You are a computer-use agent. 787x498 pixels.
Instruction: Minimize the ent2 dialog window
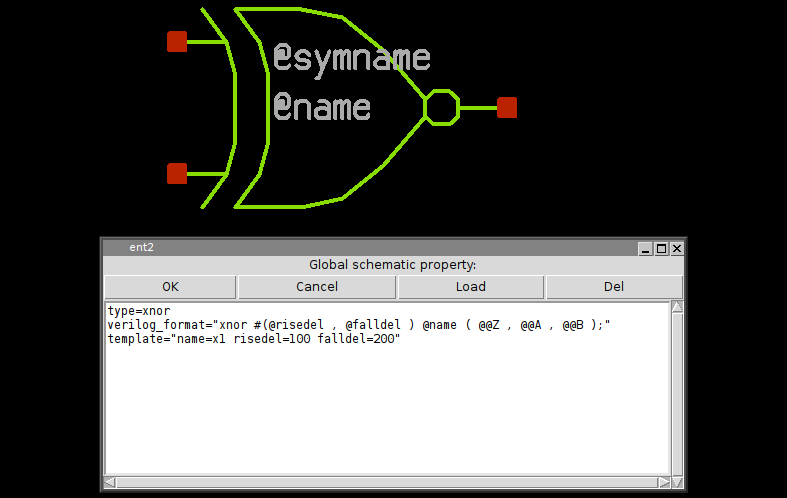pyautogui.click(x=645, y=248)
